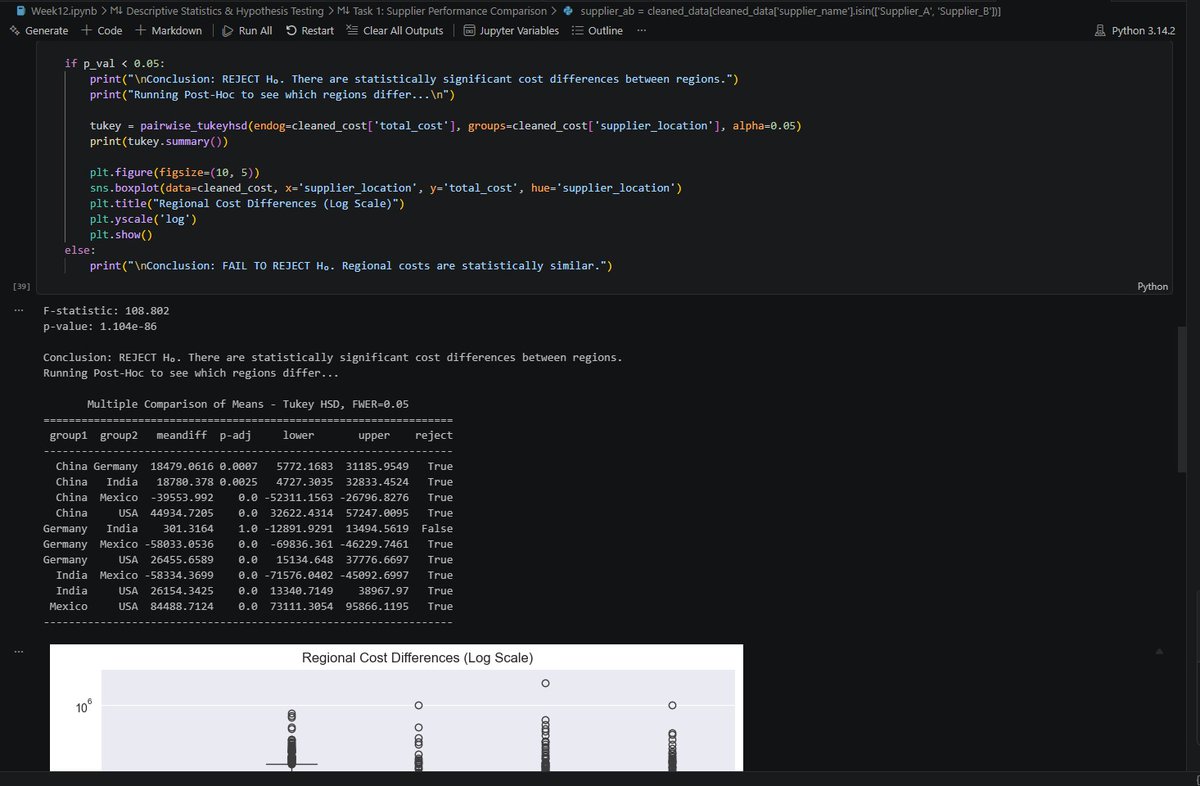Open the supplier_ab symbol breadcrumb
The height and width of the screenshot is (786, 1200).
783,10
